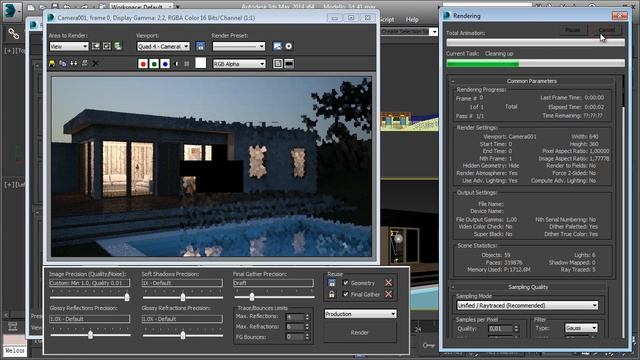Click the Final Gather Precision Draft text box
640x360 pixels.
(x=273, y=283)
